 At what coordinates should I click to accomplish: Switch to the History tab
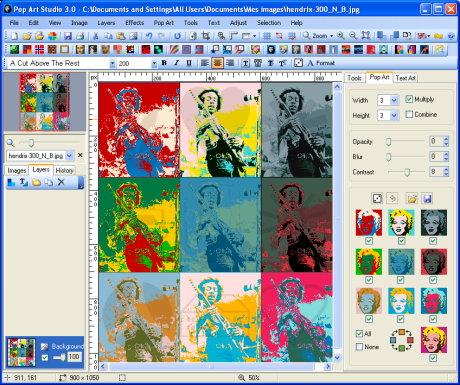pos(64,170)
